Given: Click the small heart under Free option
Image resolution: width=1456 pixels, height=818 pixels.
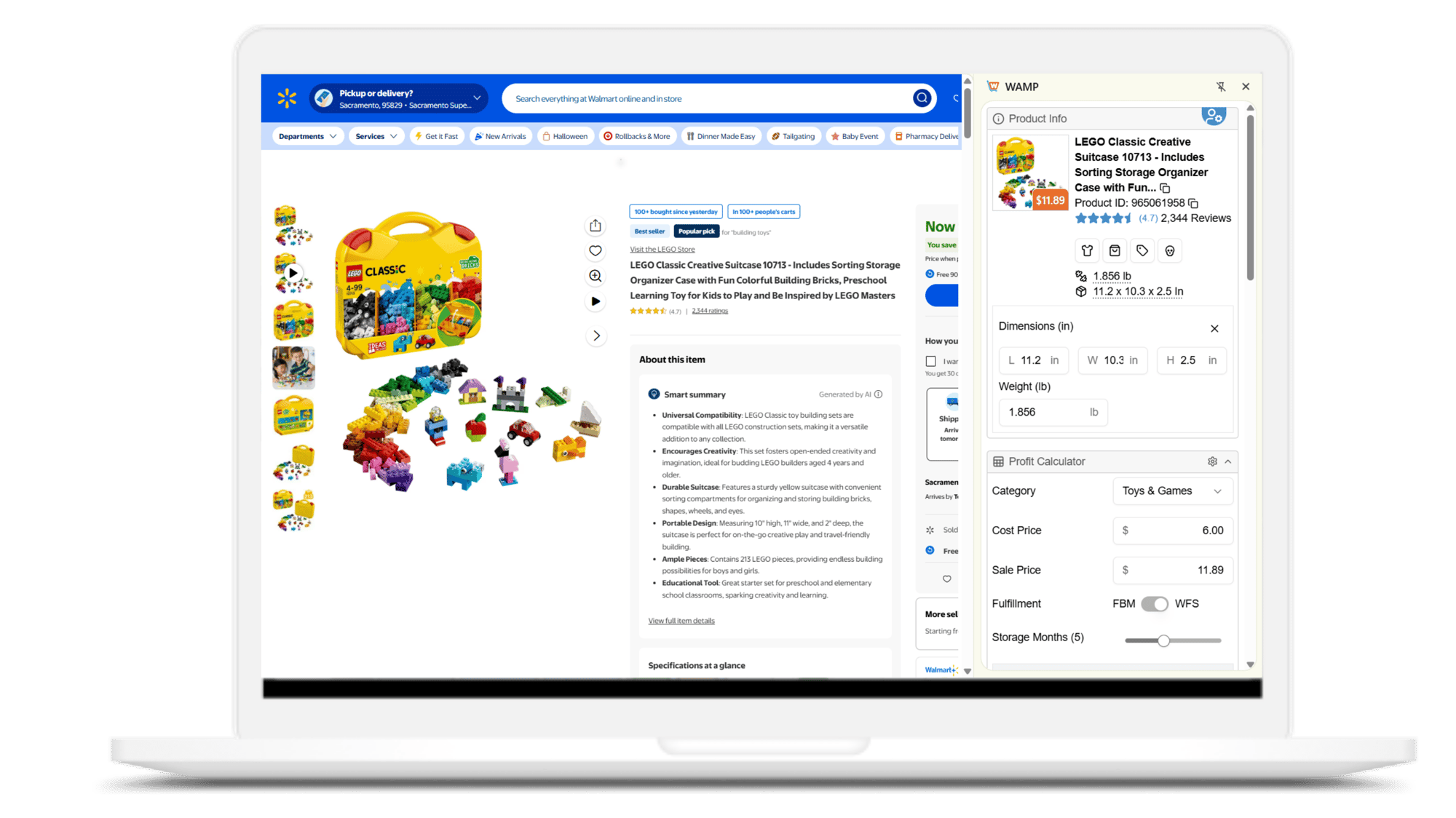Looking at the screenshot, I should pos(947,579).
